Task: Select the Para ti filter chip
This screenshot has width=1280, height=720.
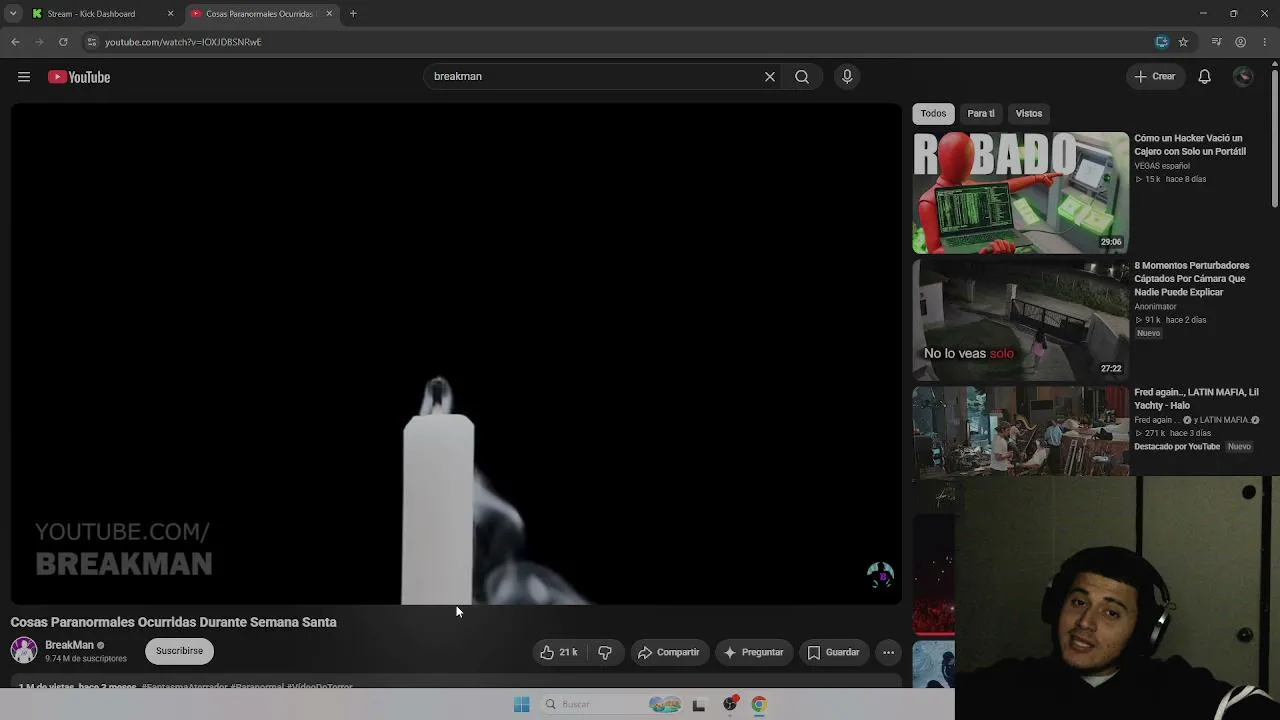Action: tap(981, 113)
